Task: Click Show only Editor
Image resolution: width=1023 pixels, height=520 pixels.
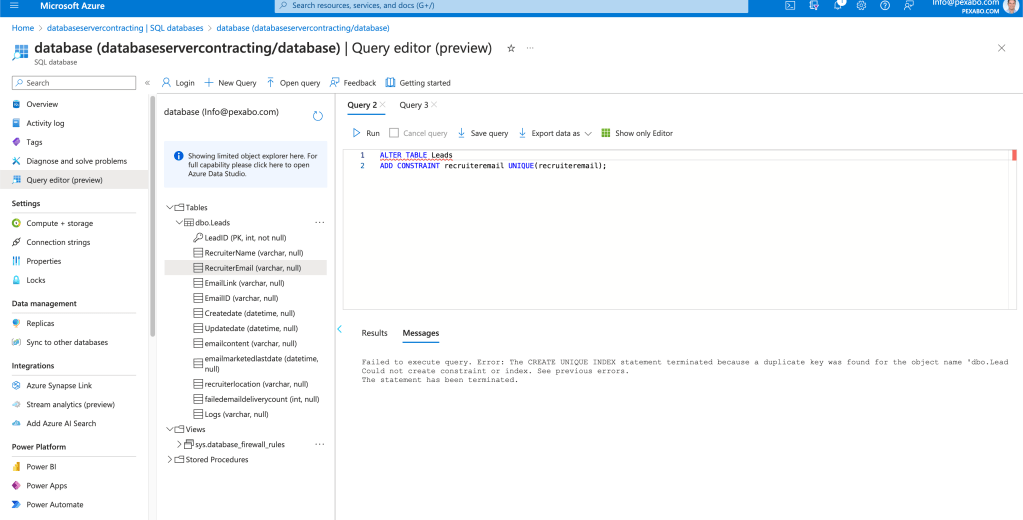Action: click(637, 133)
